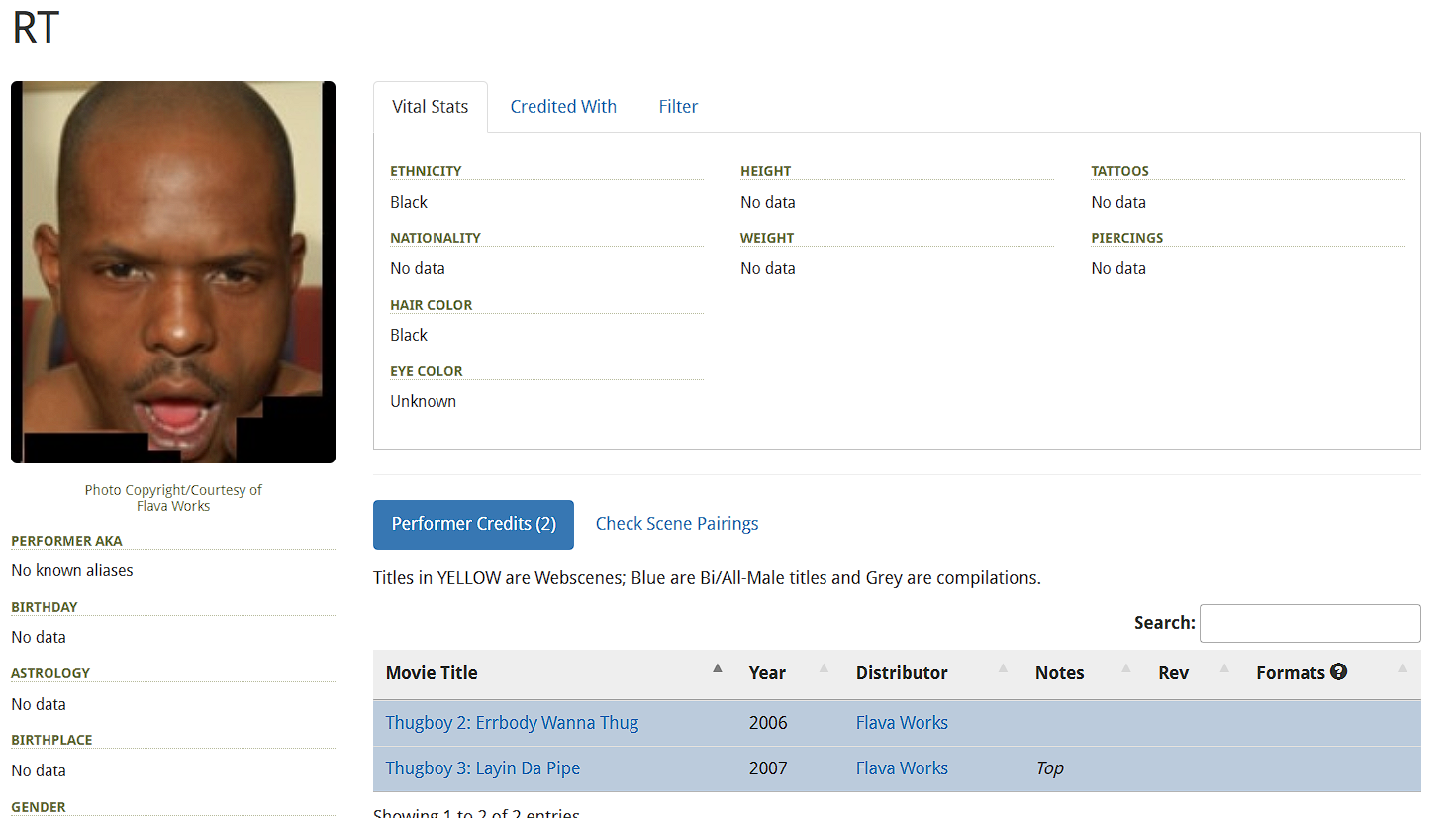Click the PERFORMER AKA label
The image size is (1456, 818).
click(66, 541)
